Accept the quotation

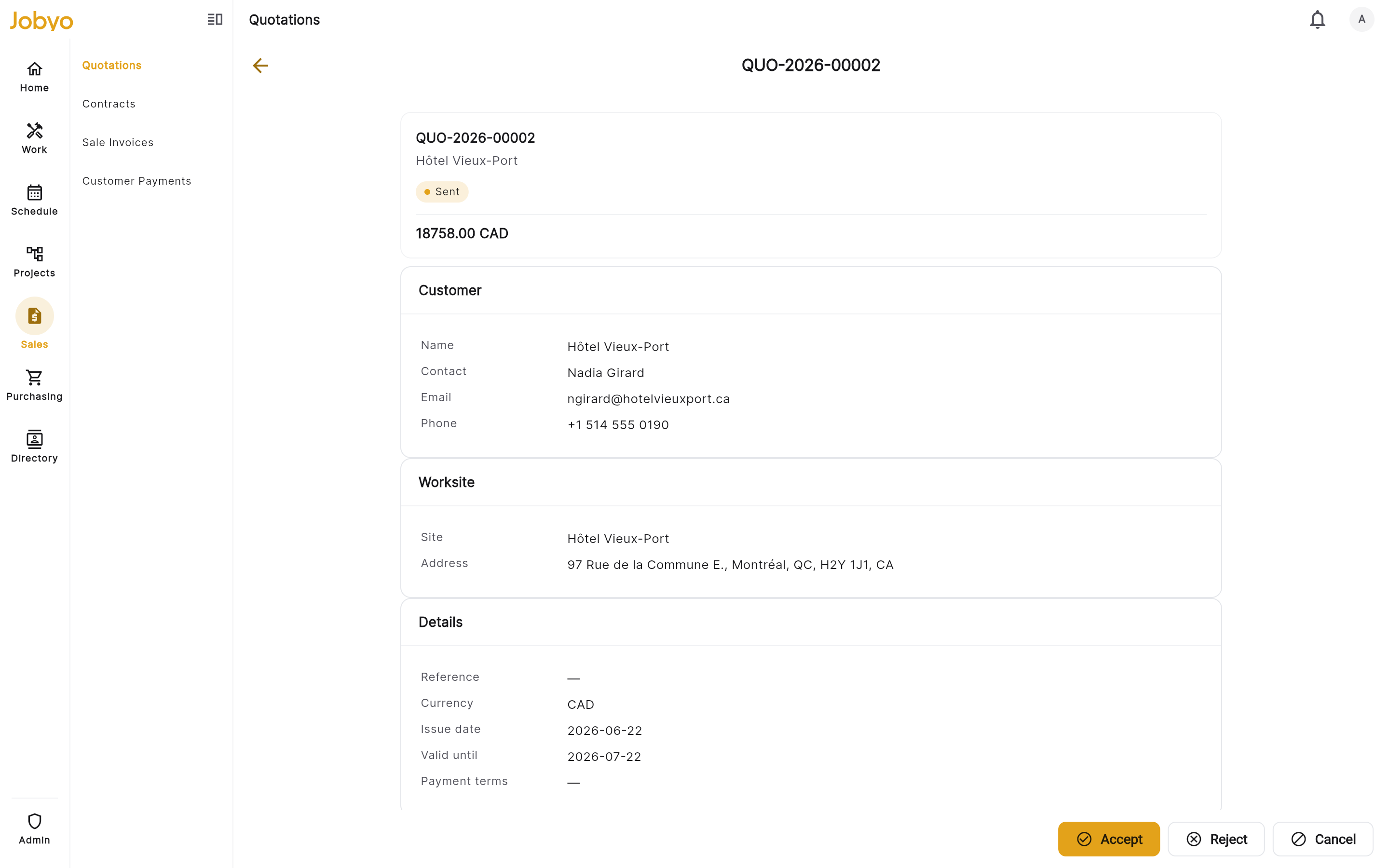click(1109, 839)
